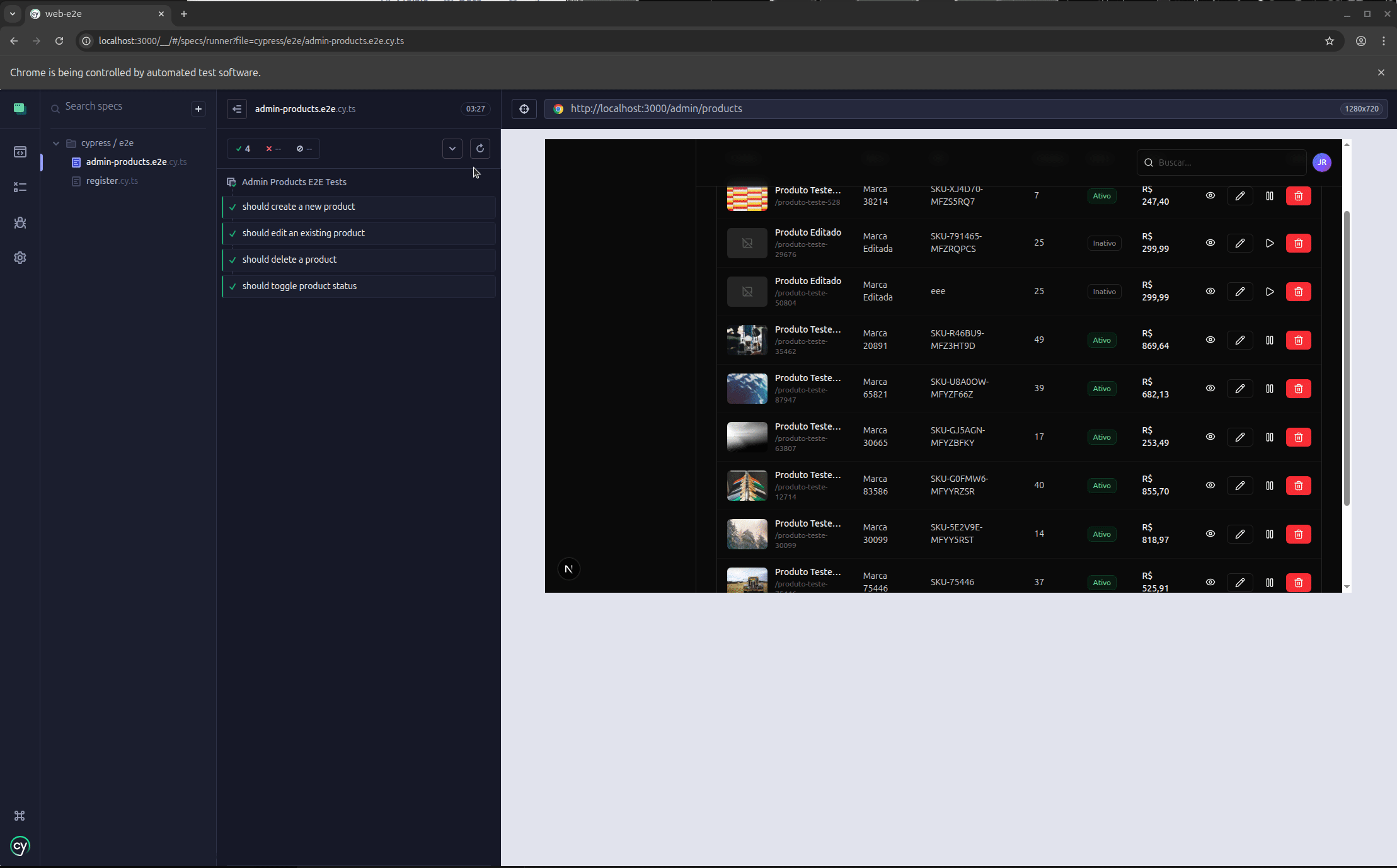Rerun all tests with reload icon
1397x868 pixels.
pyautogui.click(x=480, y=149)
